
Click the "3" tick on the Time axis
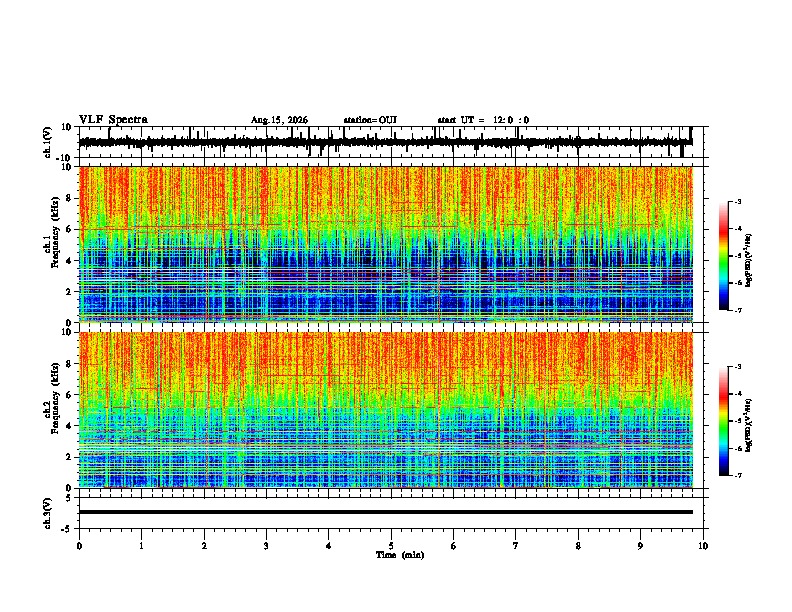(266, 546)
